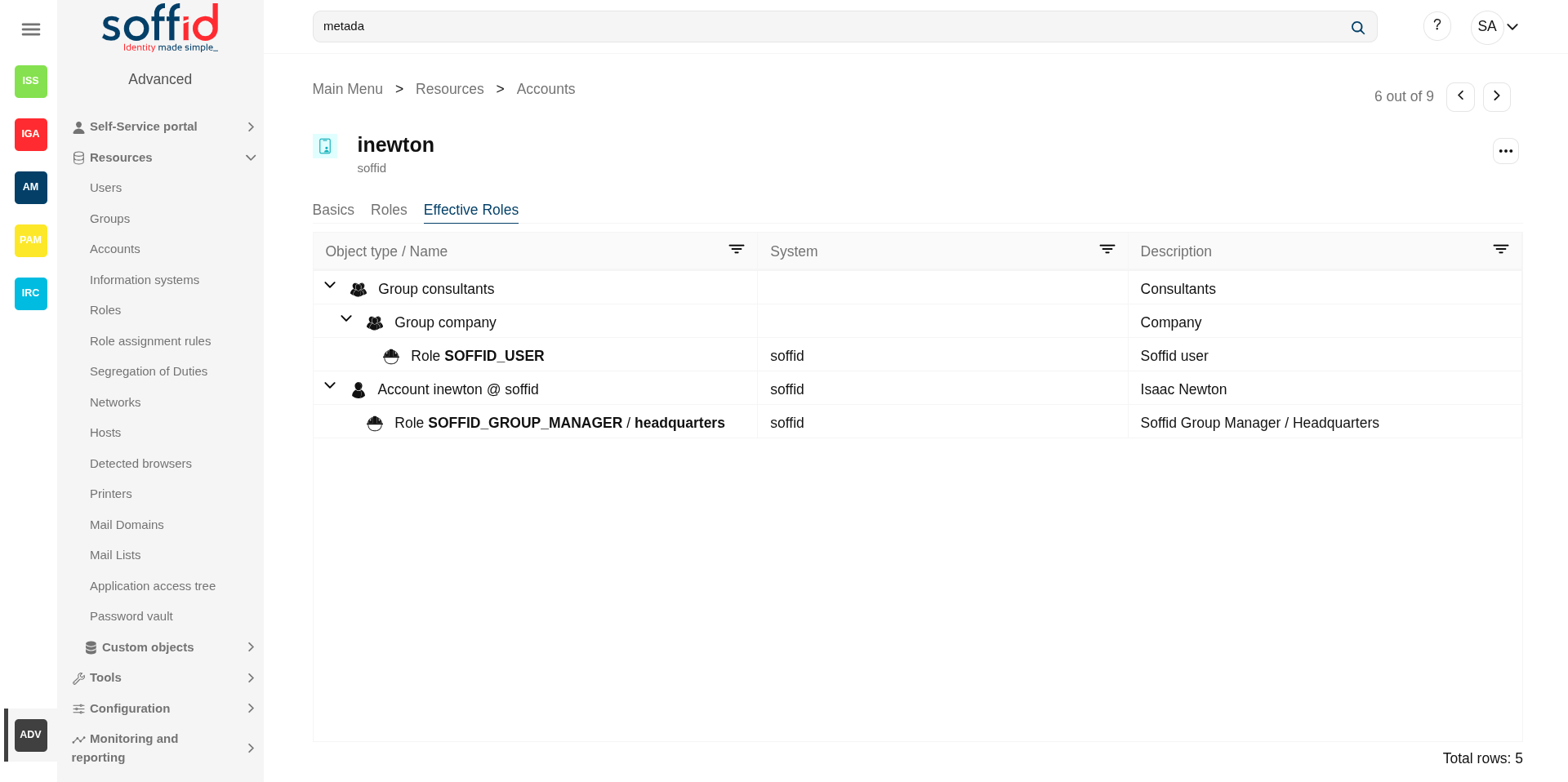Open Application access tree link
Viewport: 1568px width, 782px height.
coord(153,586)
